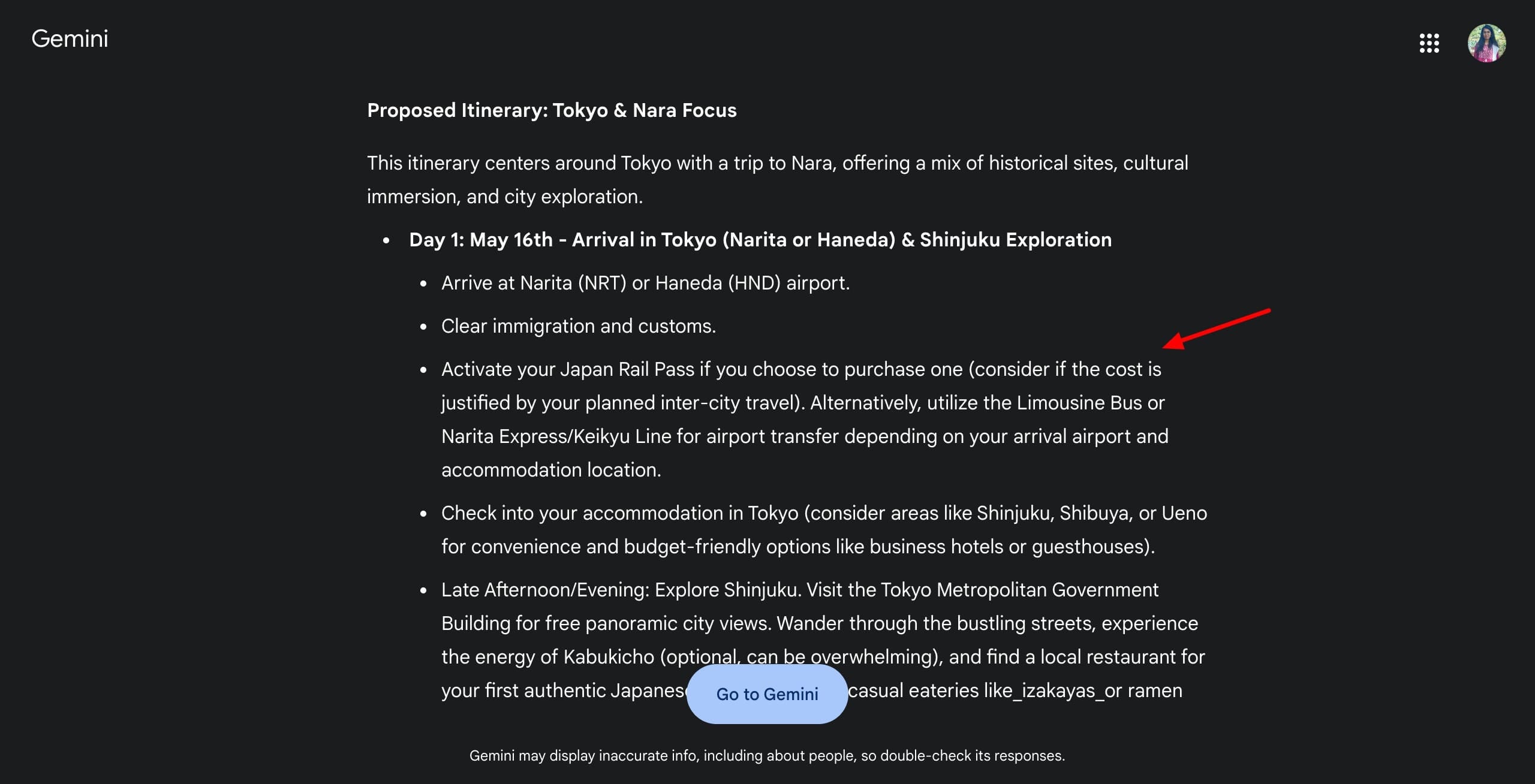Screen dimensions: 1535x784
Task: Click the Gemini logo
Action: [70, 39]
